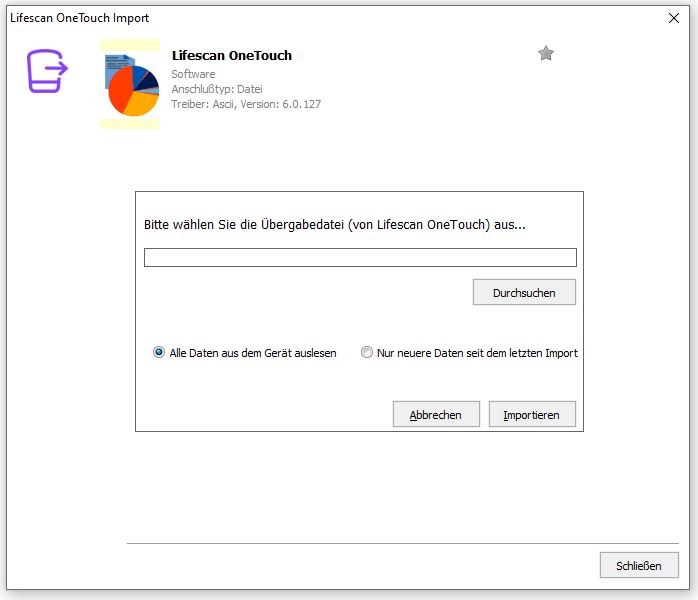This screenshot has height=600, width=698.
Task: Start import with Importieren button
Action: tap(532, 414)
